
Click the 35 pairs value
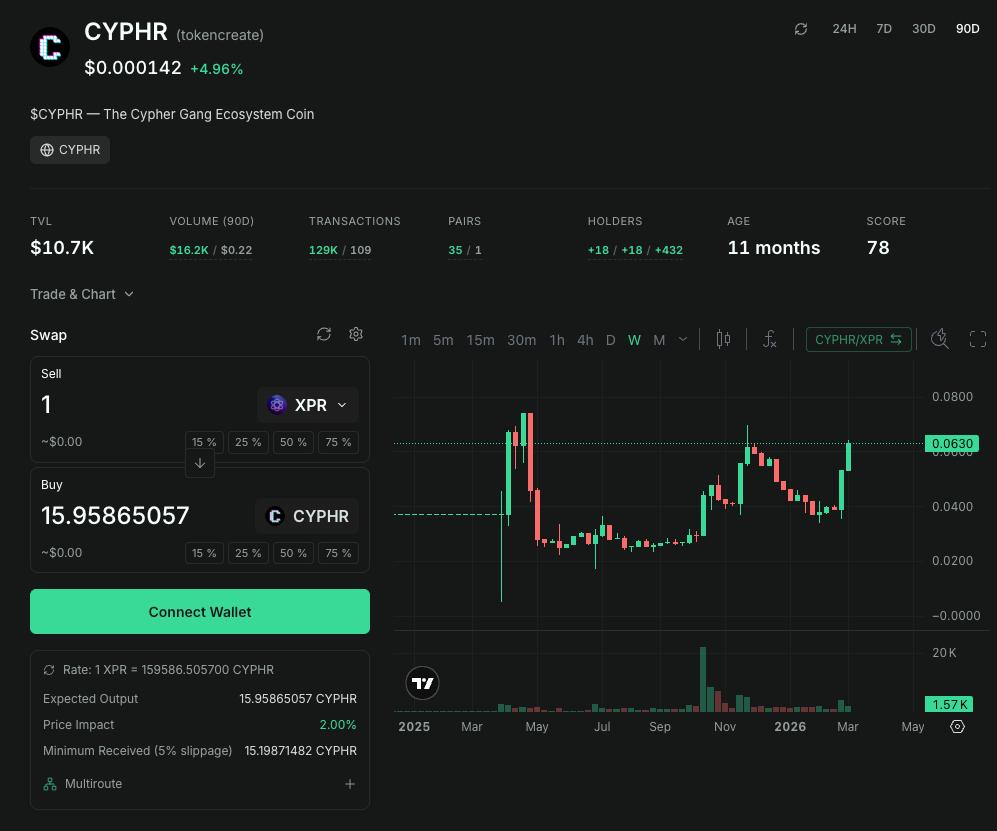(455, 250)
